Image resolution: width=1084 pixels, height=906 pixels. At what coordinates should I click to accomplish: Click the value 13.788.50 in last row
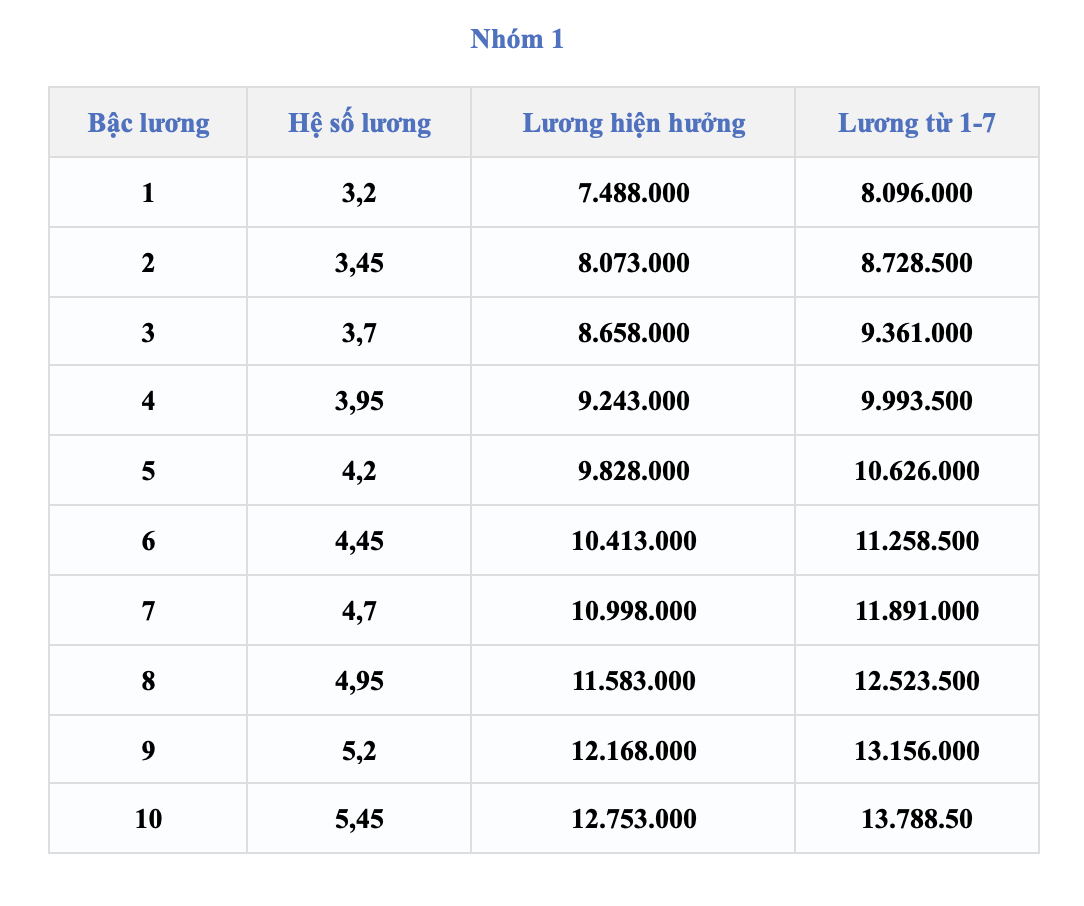pyautogui.click(x=917, y=819)
